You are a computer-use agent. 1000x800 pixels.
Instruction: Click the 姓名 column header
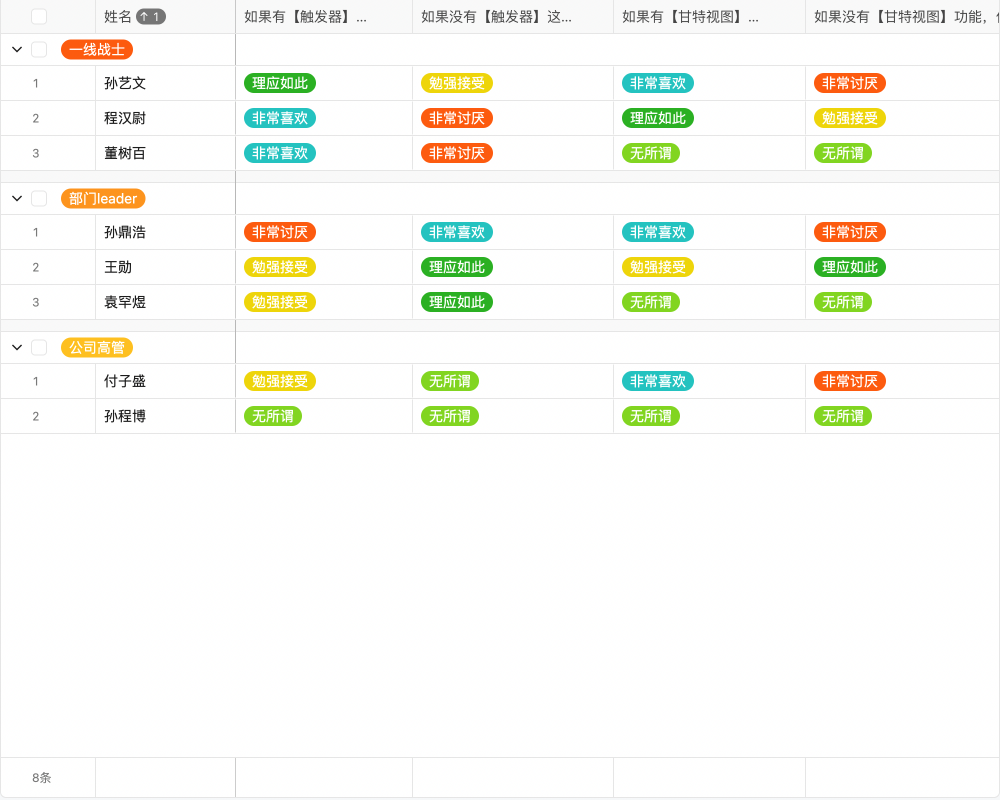point(118,17)
